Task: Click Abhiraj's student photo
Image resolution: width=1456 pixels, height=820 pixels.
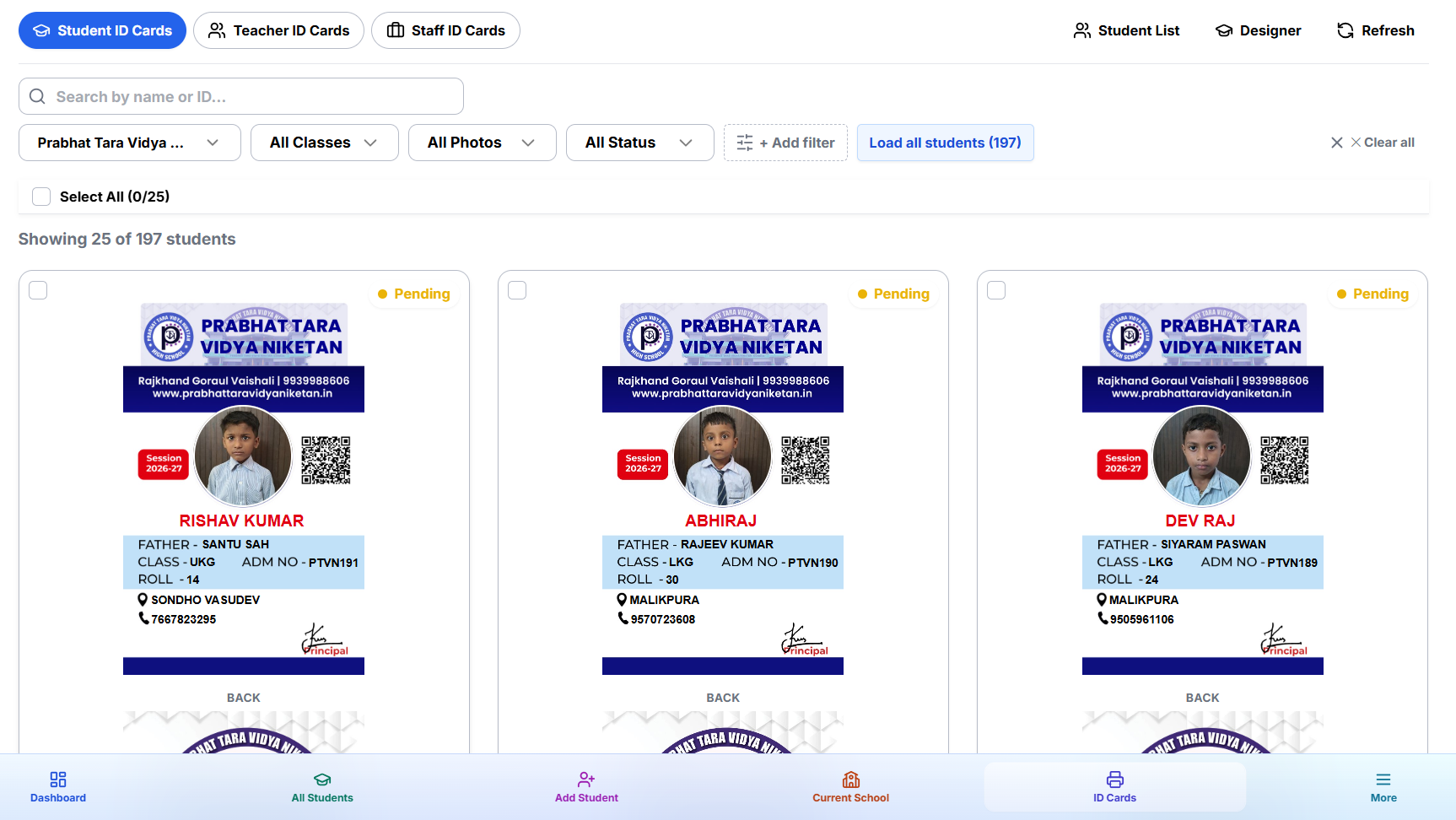Action: [x=722, y=456]
